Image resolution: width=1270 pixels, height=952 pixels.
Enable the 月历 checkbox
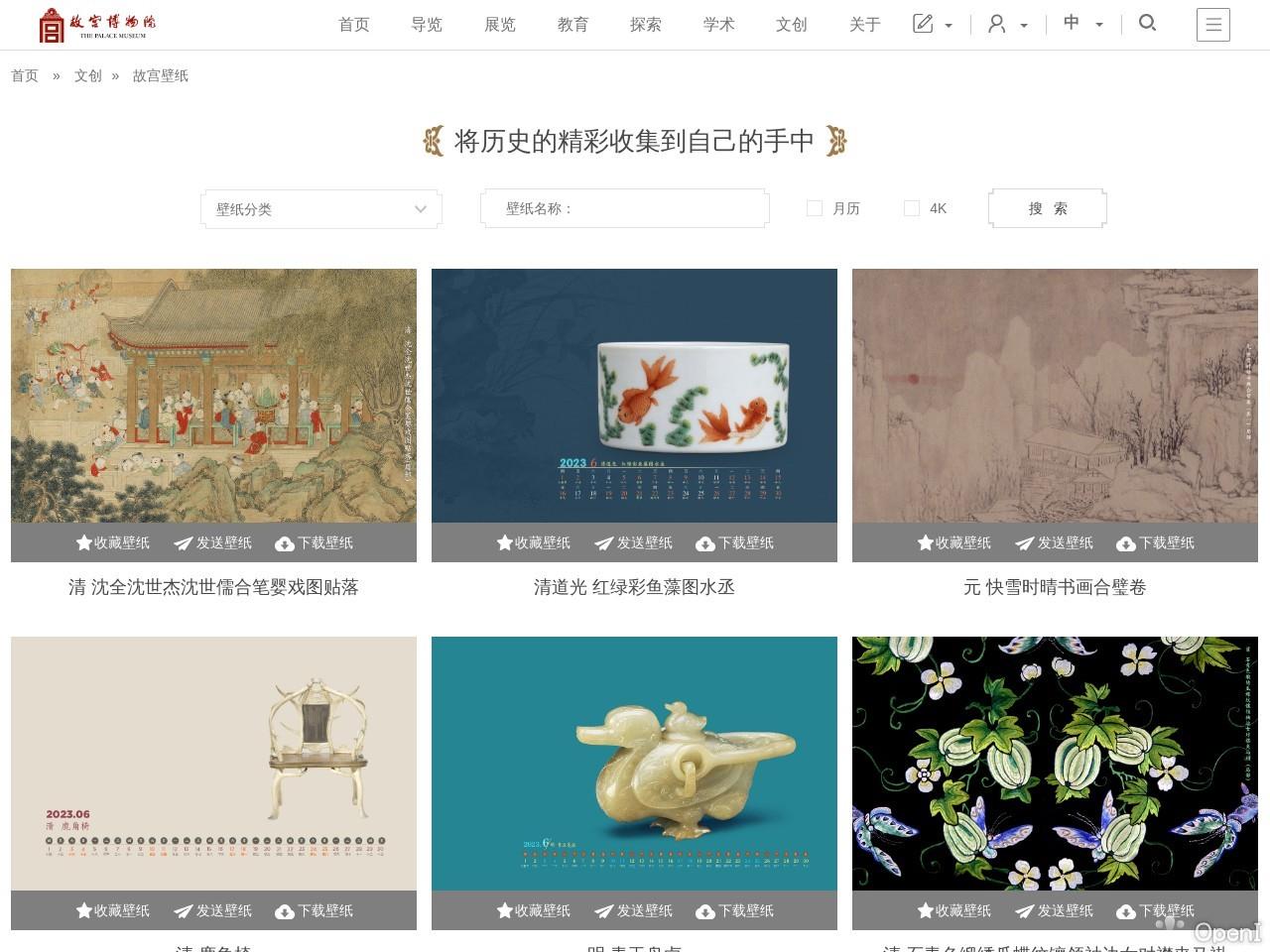(x=815, y=208)
